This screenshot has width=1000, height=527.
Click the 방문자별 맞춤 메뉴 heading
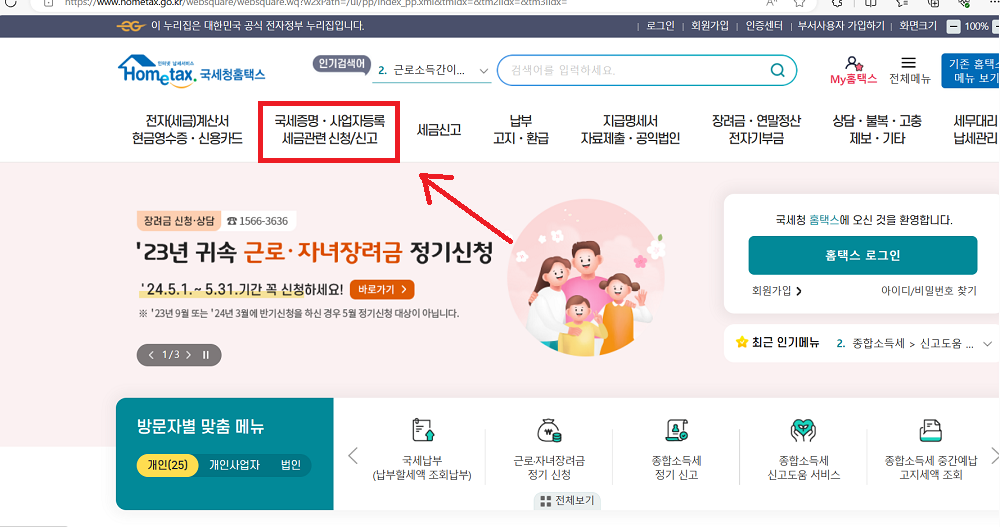(x=200, y=427)
